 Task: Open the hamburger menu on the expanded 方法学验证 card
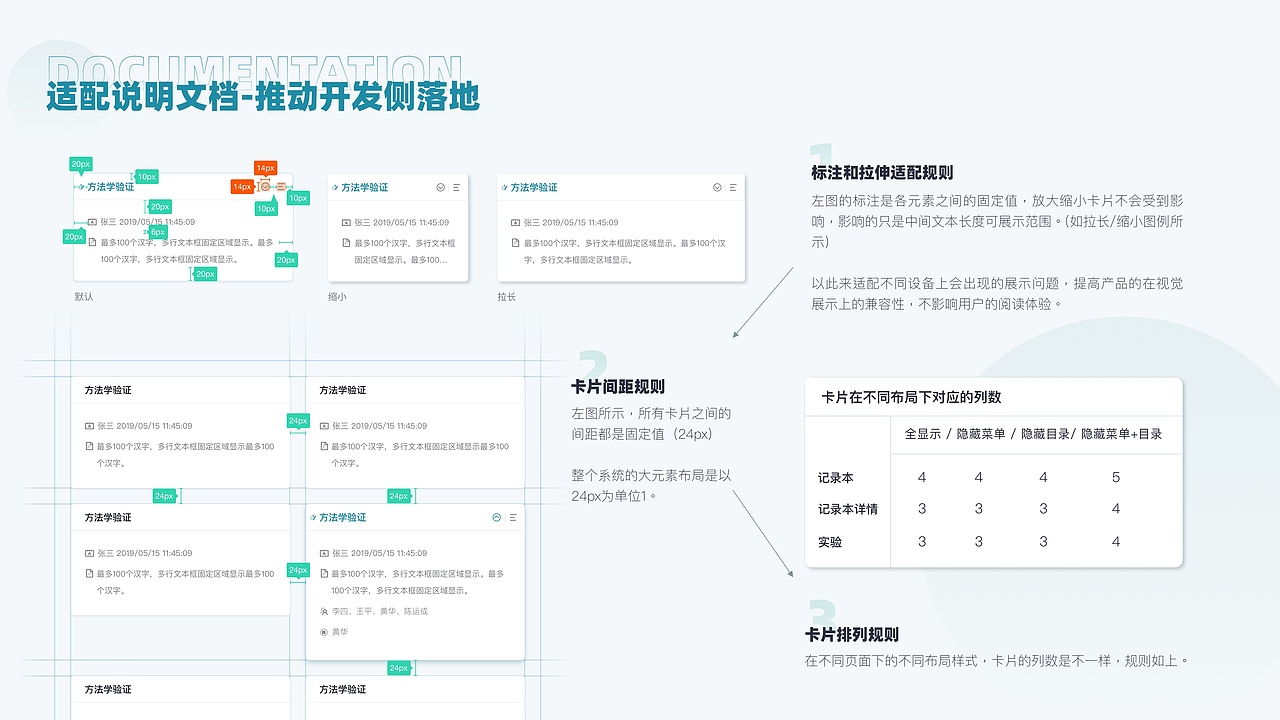(513, 518)
